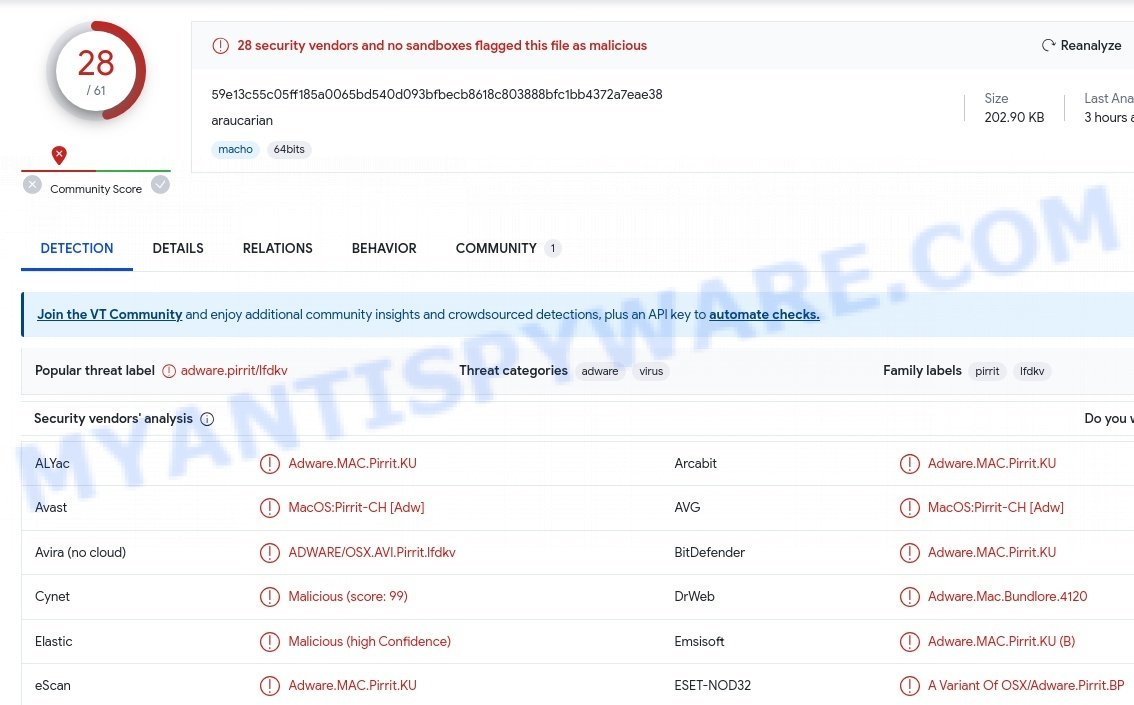
Task: Click A Variant Of OSX/Adware.Pirrit.BP result
Action: pos(1026,685)
